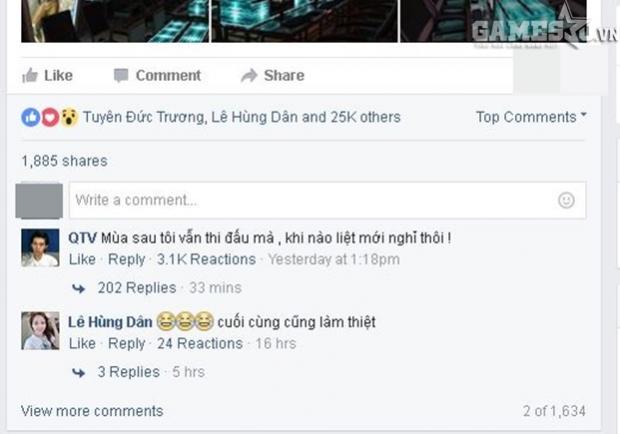View the 3.1K Reactions list
620x434 pixels.
(206, 259)
